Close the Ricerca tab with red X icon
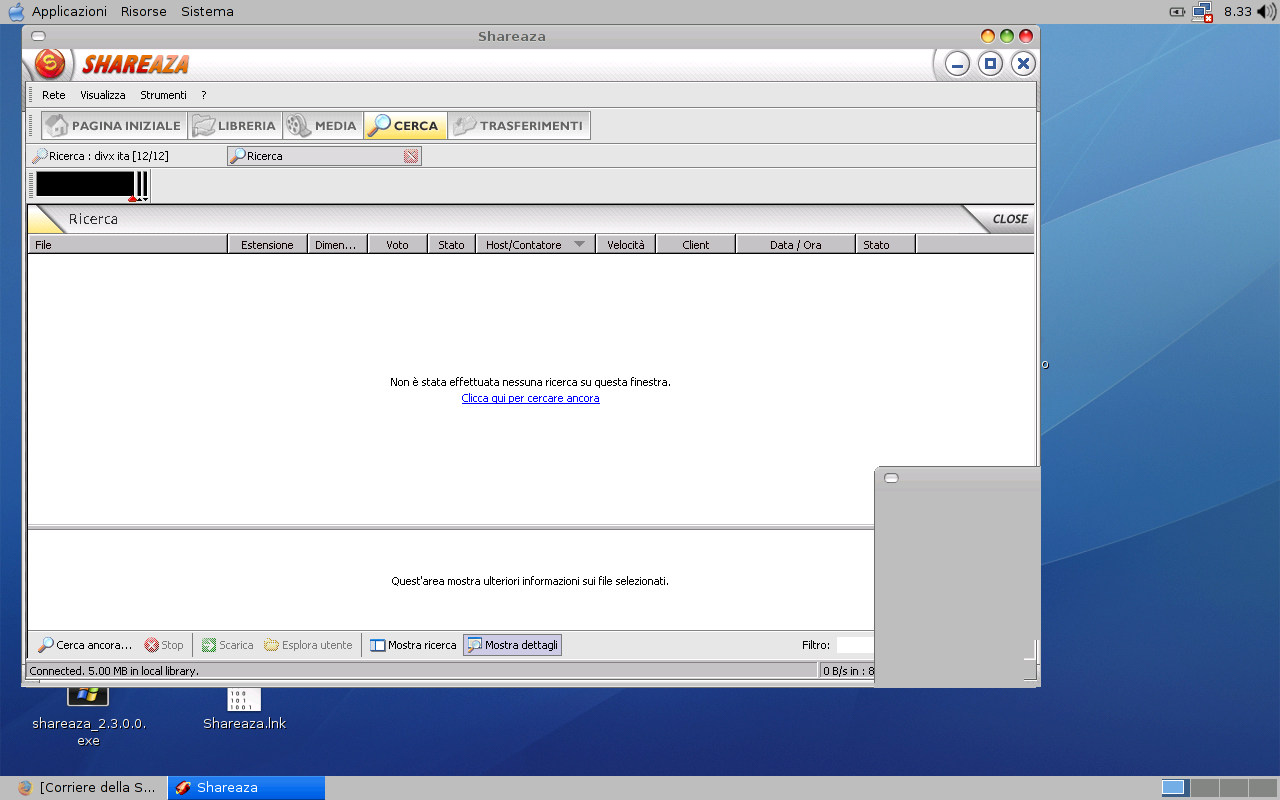The width and height of the screenshot is (1280, 800). click(411, 156)
